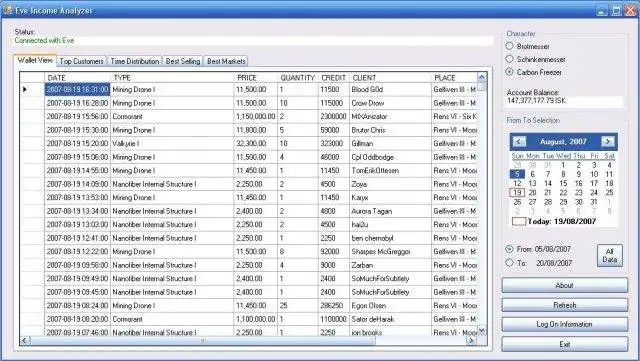
Task: Click the Brutor Chris client cell
Action: point(391,130)
